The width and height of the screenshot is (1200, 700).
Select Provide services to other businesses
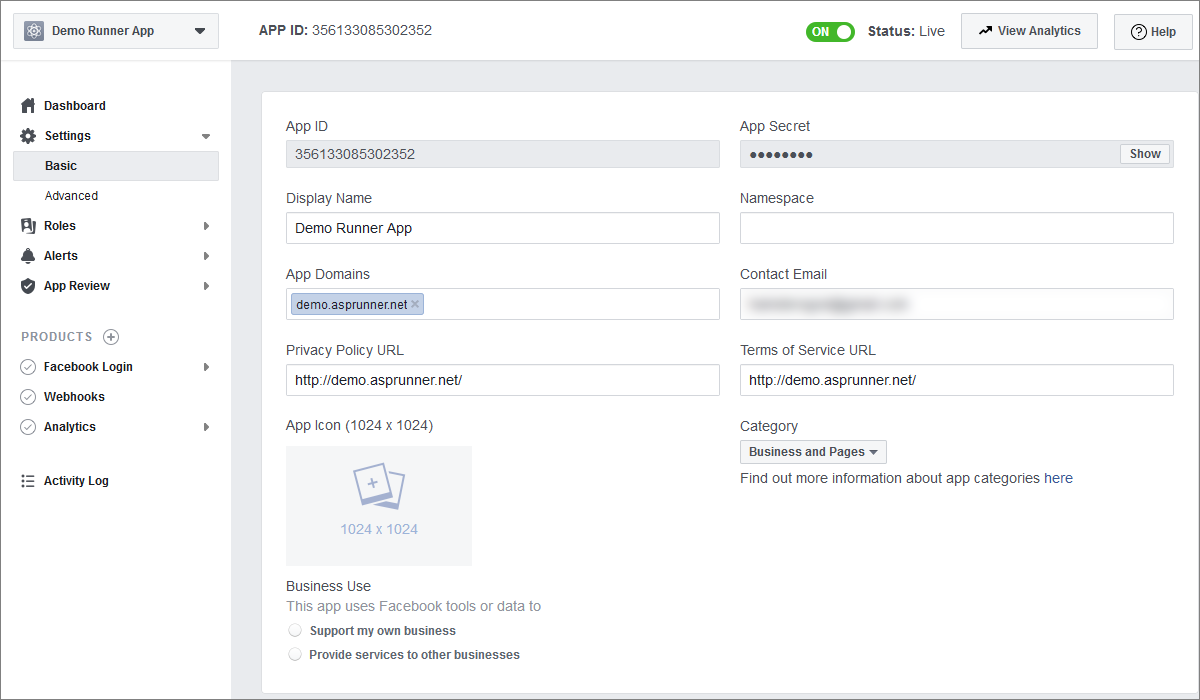click(x=295, y=655)
